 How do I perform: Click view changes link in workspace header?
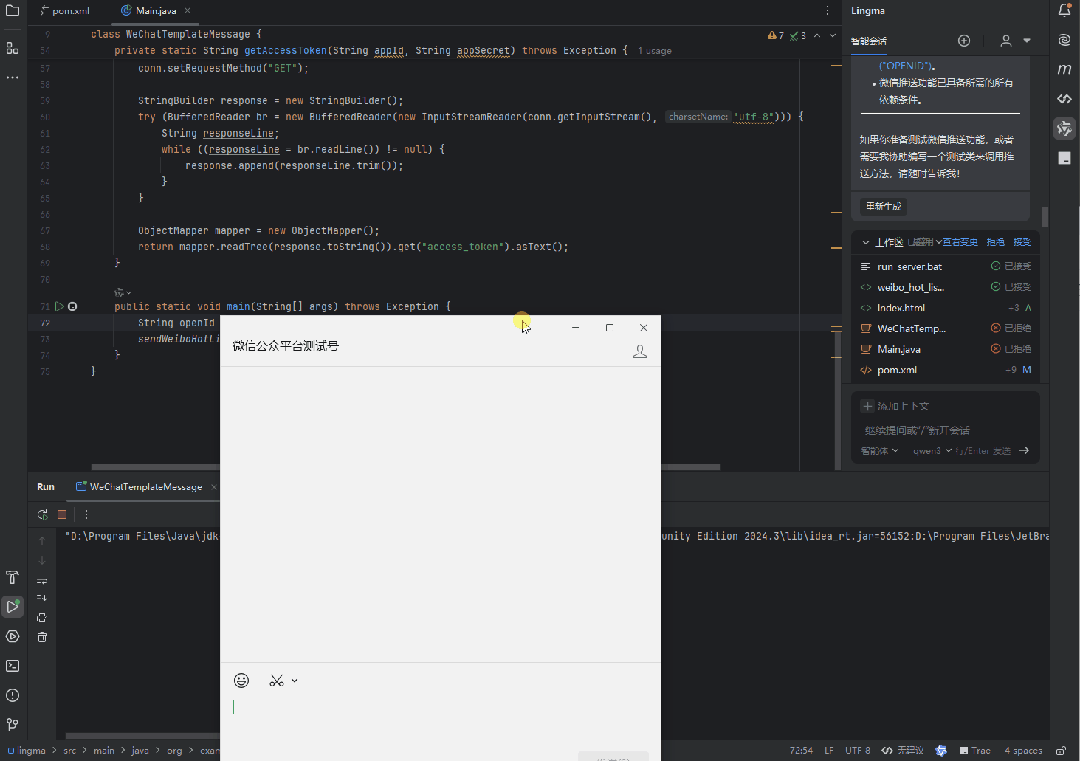point(960,242)
